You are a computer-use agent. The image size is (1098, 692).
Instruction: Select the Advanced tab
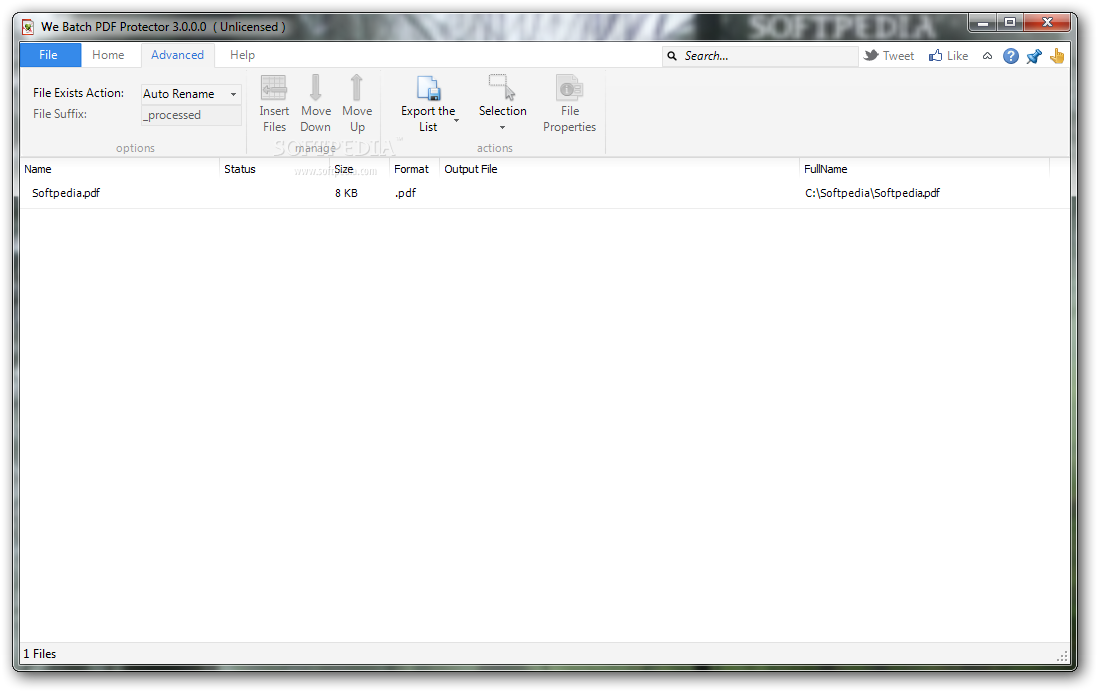pos(177,55)
